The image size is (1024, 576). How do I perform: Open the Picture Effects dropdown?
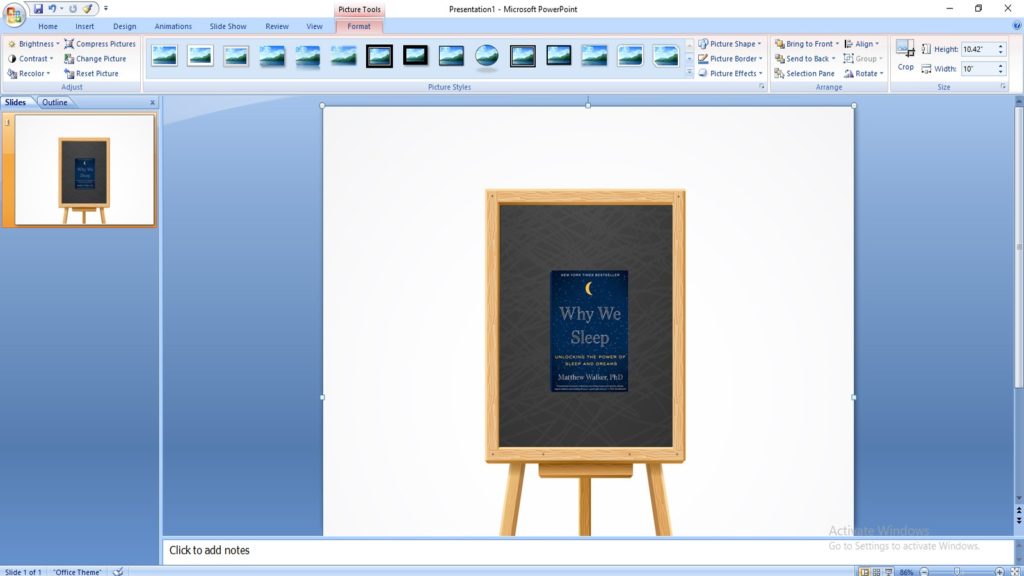(x=730, y=73)
